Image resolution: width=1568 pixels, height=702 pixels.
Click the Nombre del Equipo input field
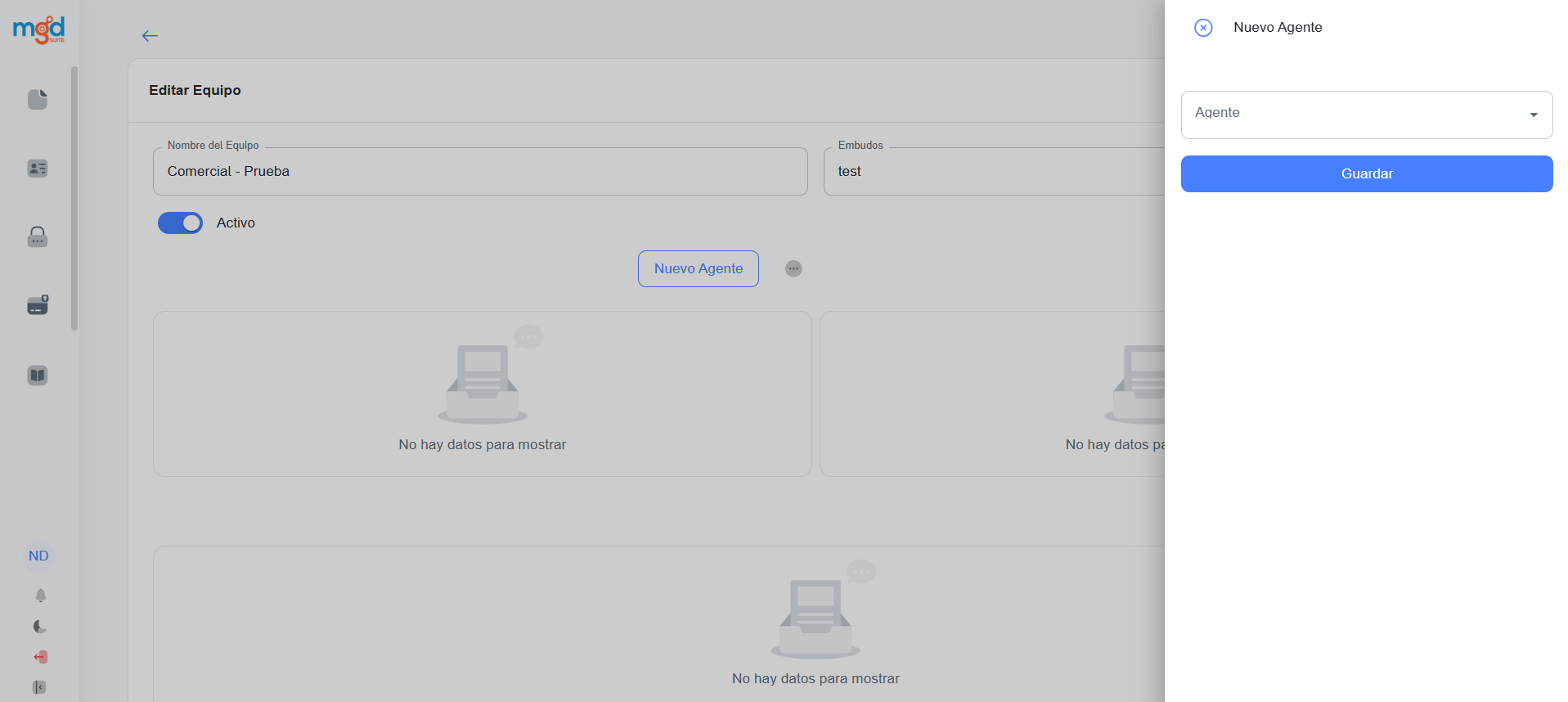pos(480,172)
